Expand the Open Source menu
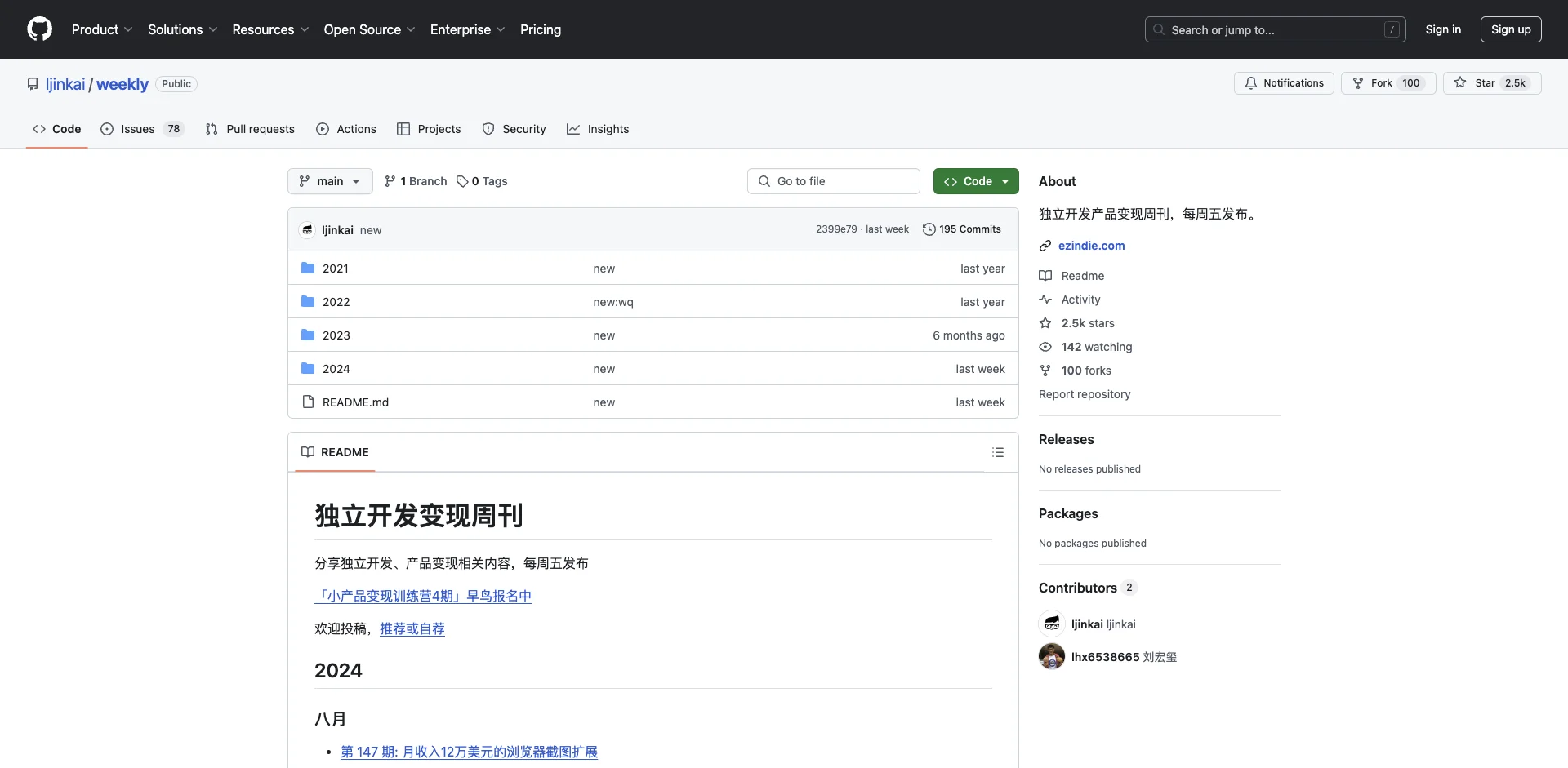 point(369,29)
